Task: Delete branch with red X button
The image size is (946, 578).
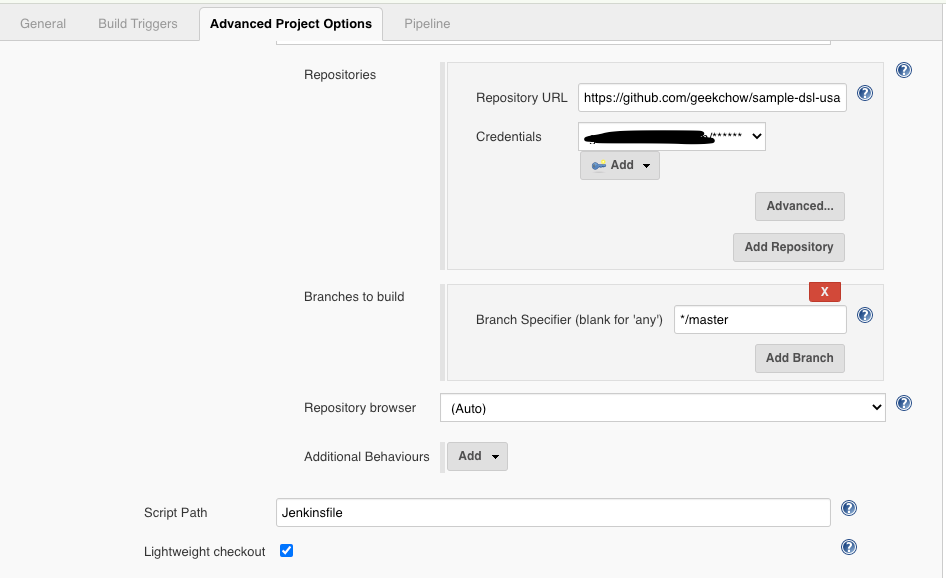Action: pos(825,292)
